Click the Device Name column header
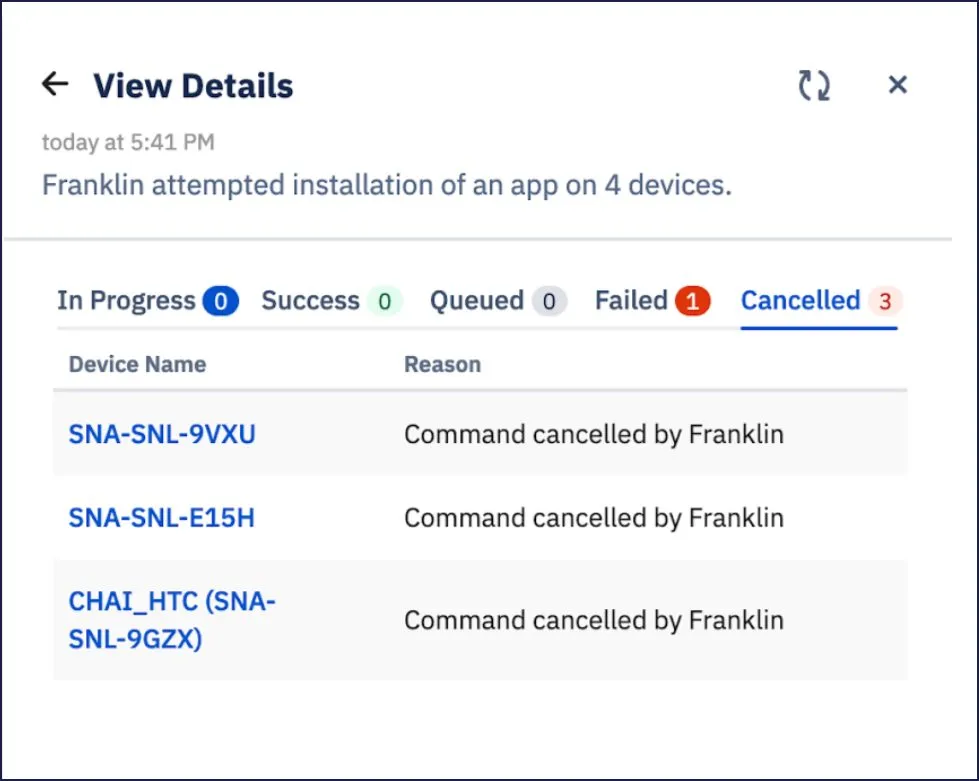Image resolution: width=979 pixels, height=781 pixels. [x=137, y=364]
